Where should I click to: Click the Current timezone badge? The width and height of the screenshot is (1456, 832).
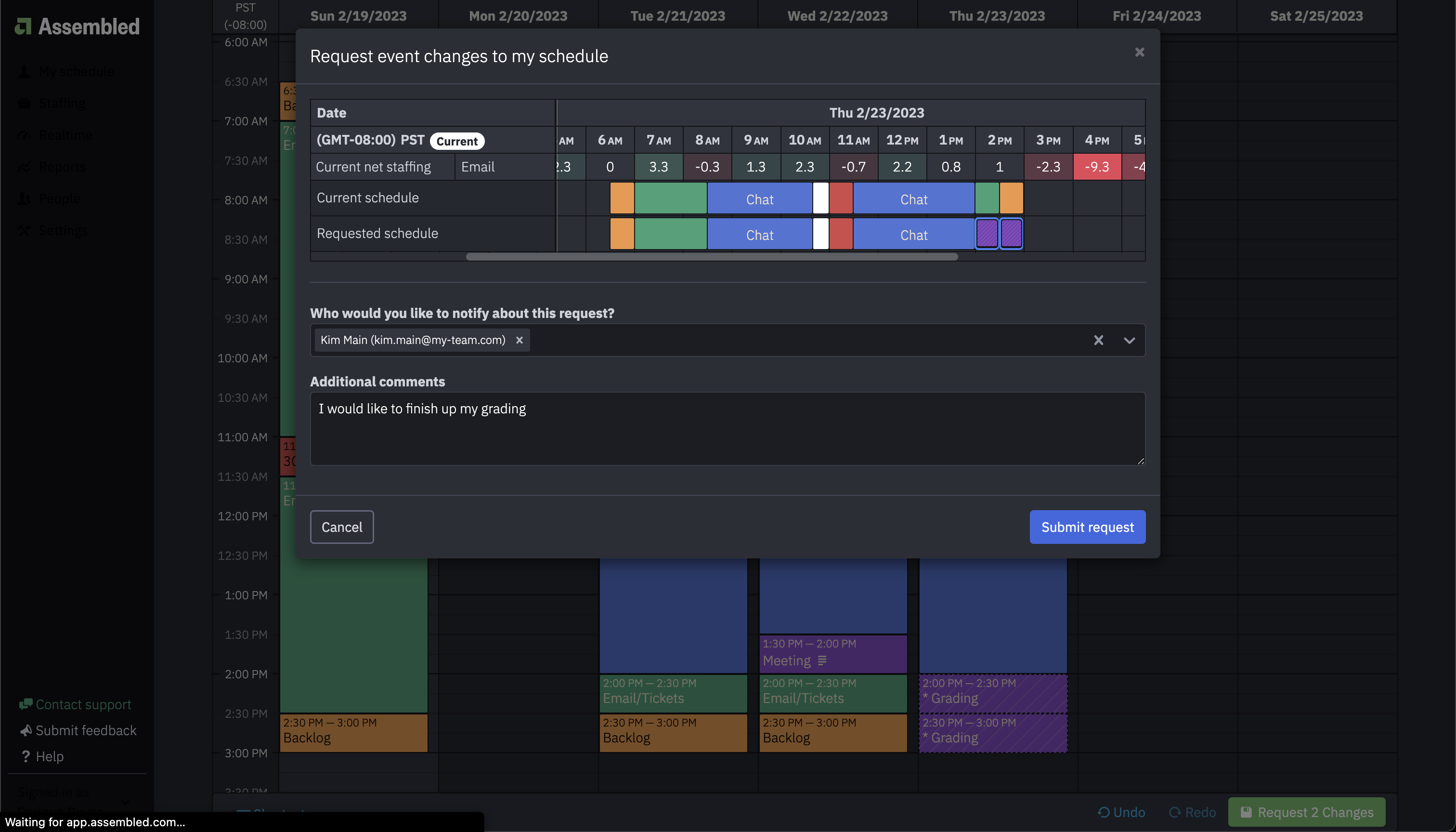[x=457, y=141]
